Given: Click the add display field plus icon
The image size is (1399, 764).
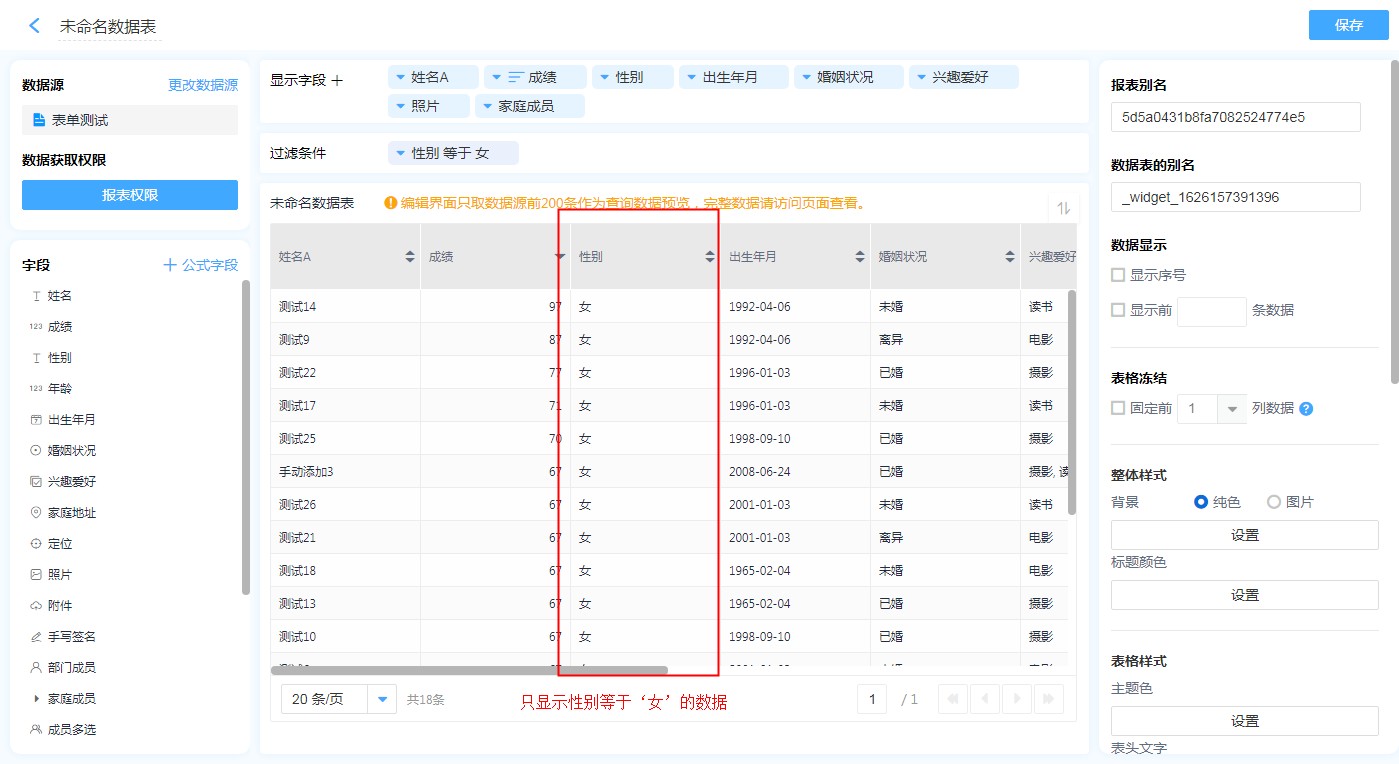Looking at the screenshot, I should click(337, 80).
